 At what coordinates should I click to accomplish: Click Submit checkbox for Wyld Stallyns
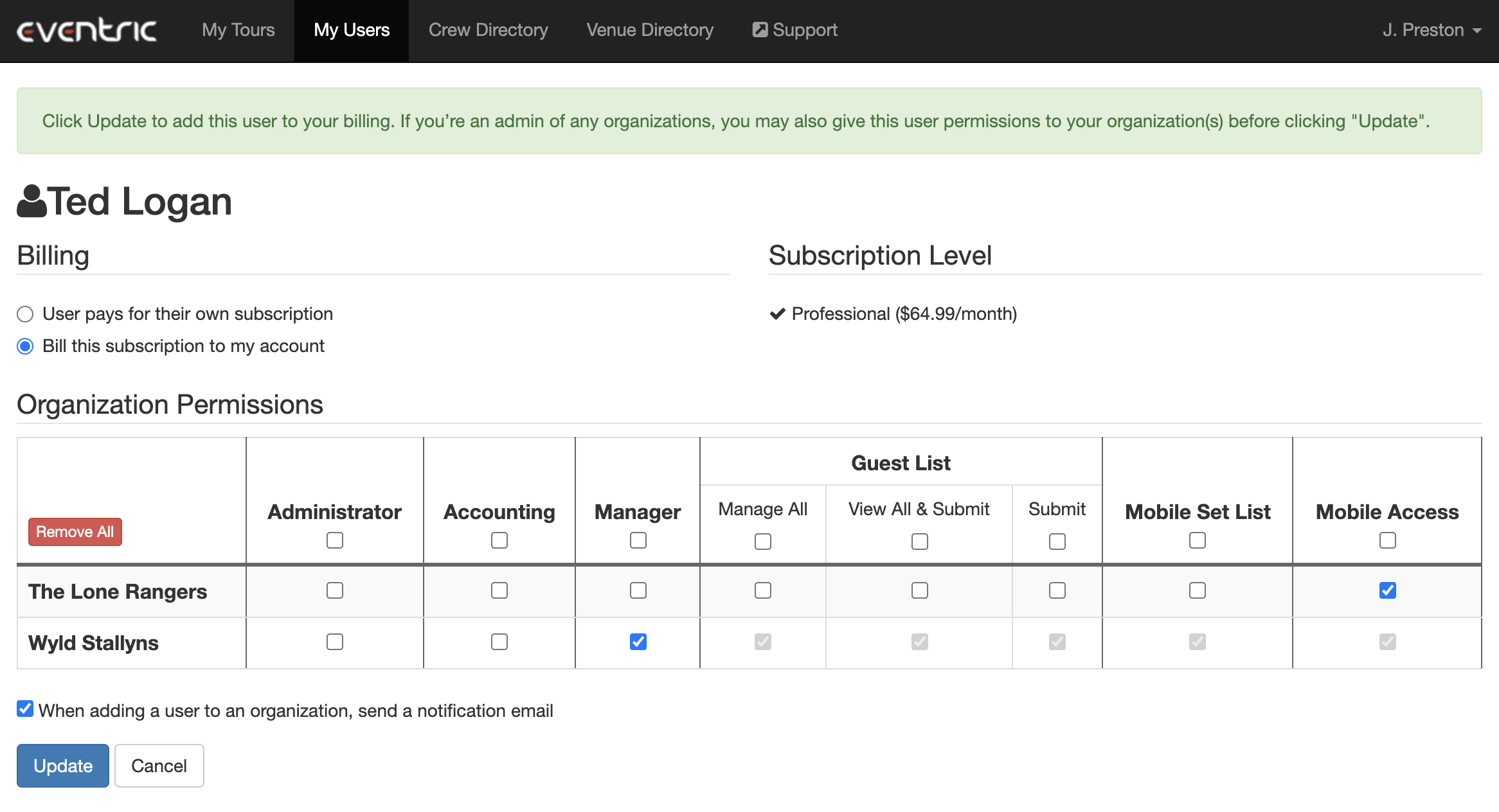pyautogui.click(x=1057, y=642)
